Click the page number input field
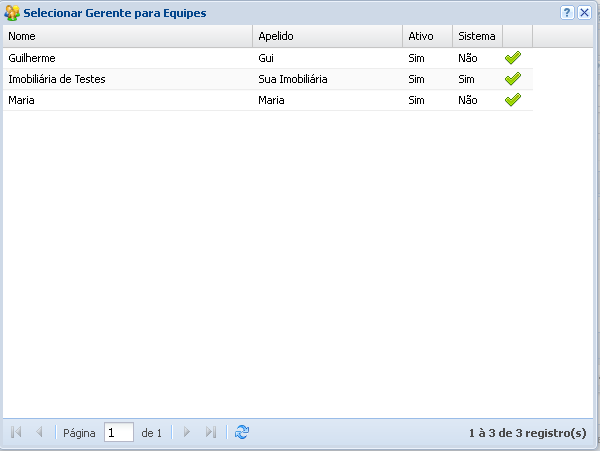600x451 pixels. point(118,433)
